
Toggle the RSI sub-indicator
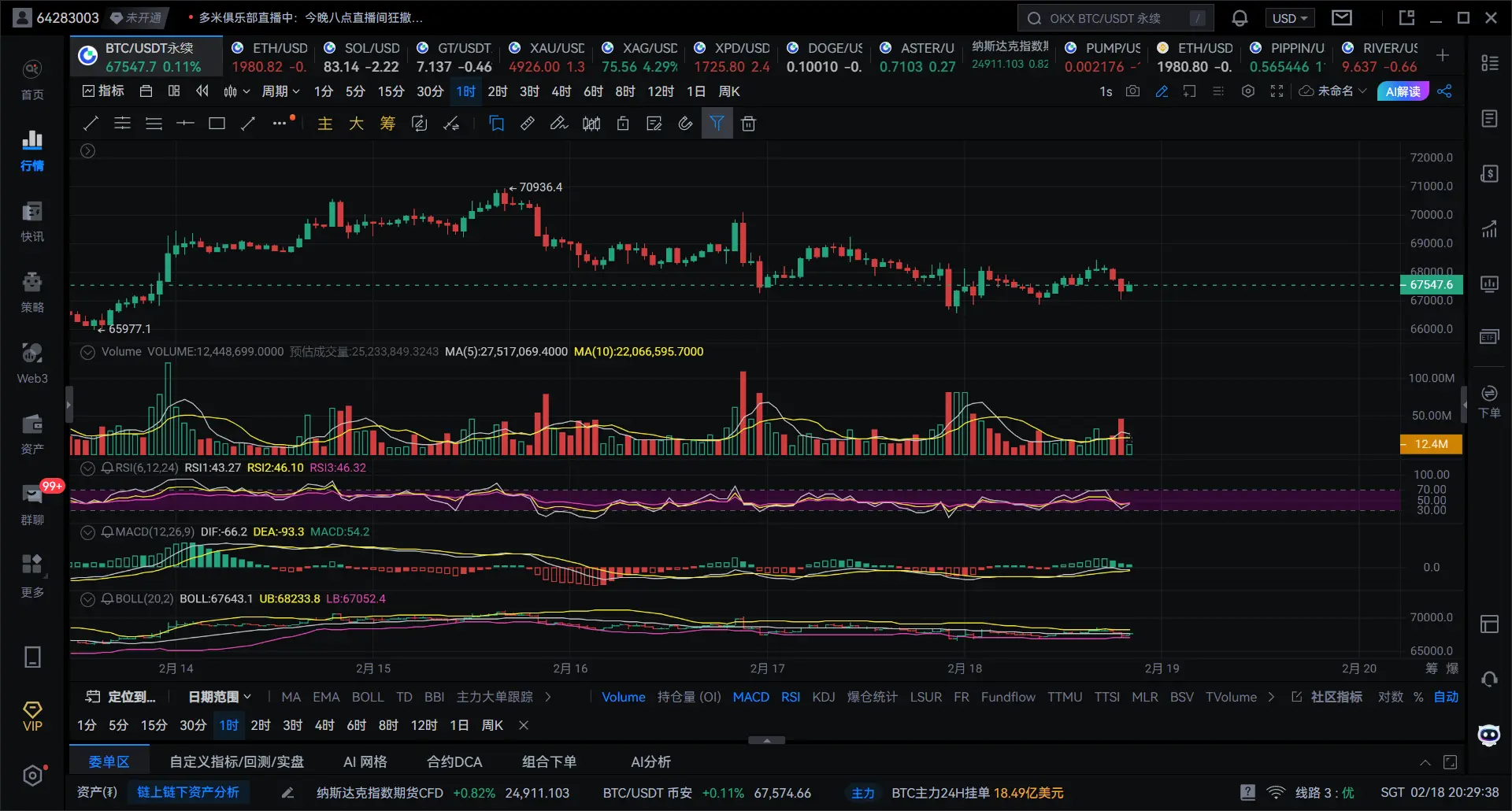coord(791,697)
